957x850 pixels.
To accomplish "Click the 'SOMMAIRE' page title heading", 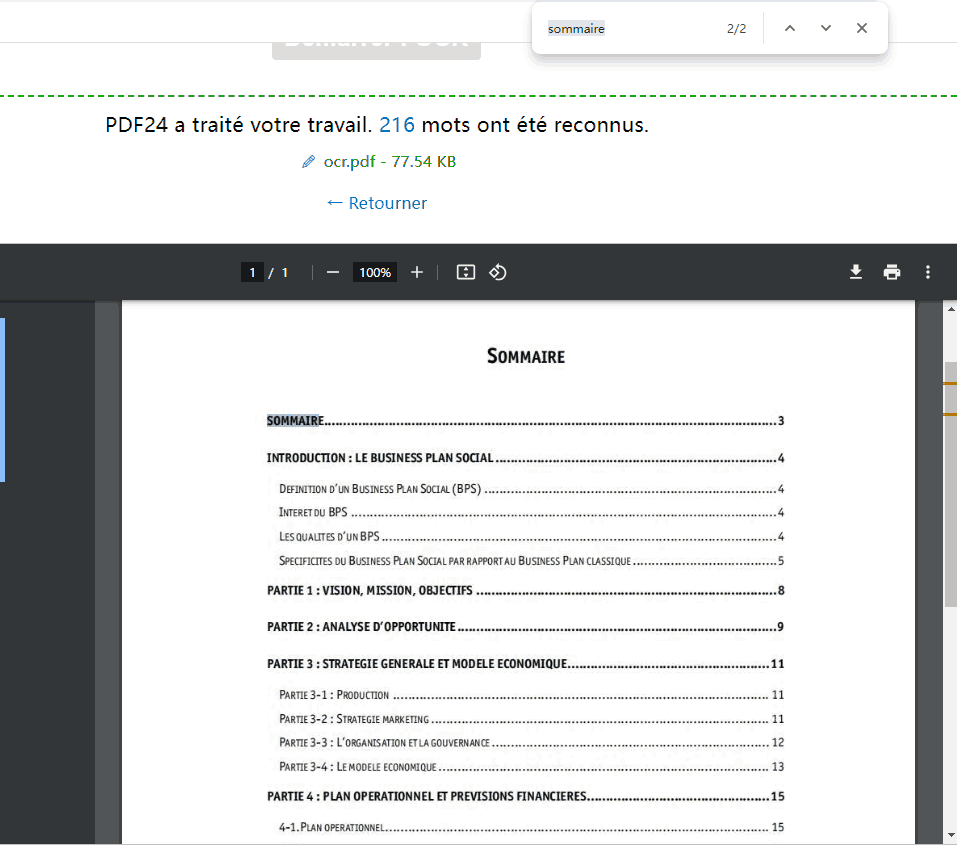I will pyautogui.click(x=525, y=356).
